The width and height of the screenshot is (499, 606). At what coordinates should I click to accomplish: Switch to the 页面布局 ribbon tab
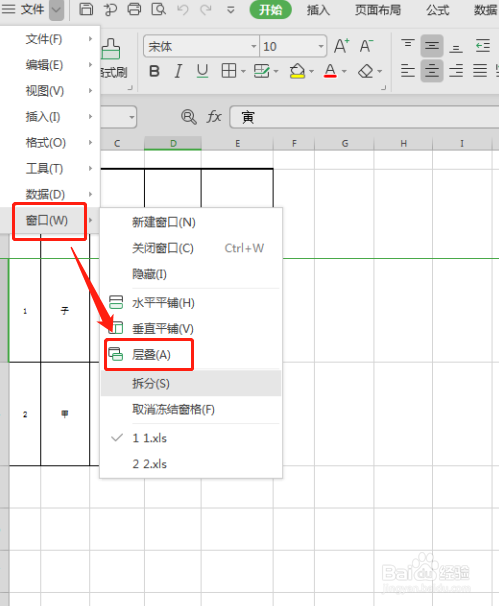pyautogui.click(x=378, y=10)
